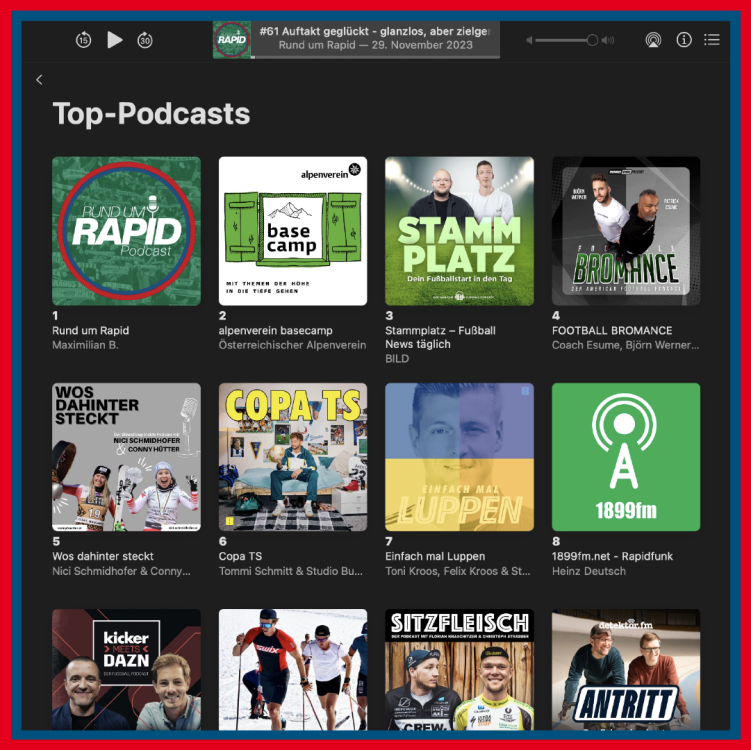Screen dimensions: 751x750
Task: Open the FOOTBALL BROMANCE title link
Action: [x=612, y=330]
